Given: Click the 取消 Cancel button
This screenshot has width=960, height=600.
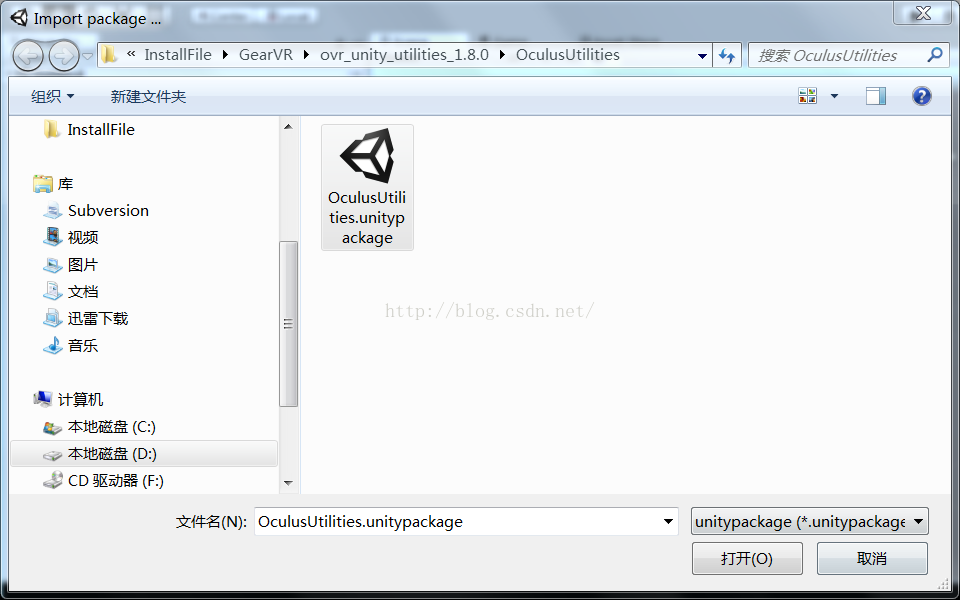Looking at the screenshot, I should coord(872,558).
